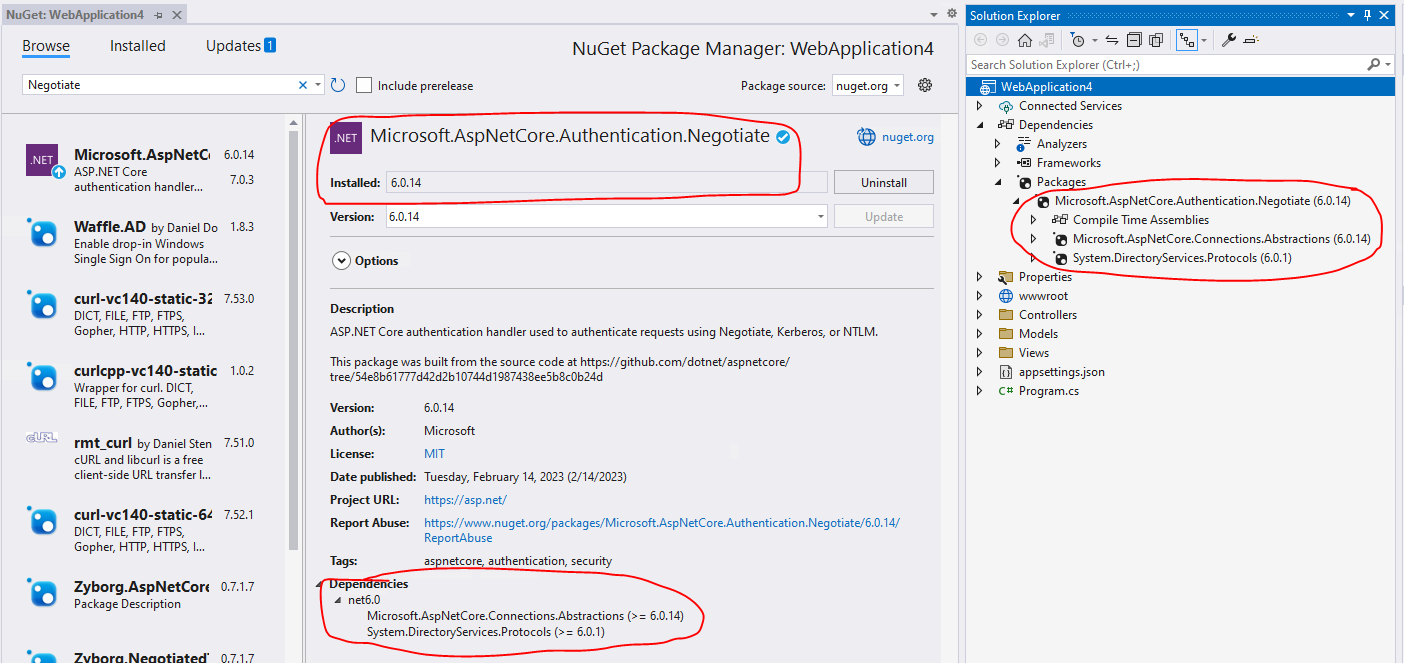1404x663 pixels.
Task: Open the Version 6.0.14 dropdown
Action: 606,216
